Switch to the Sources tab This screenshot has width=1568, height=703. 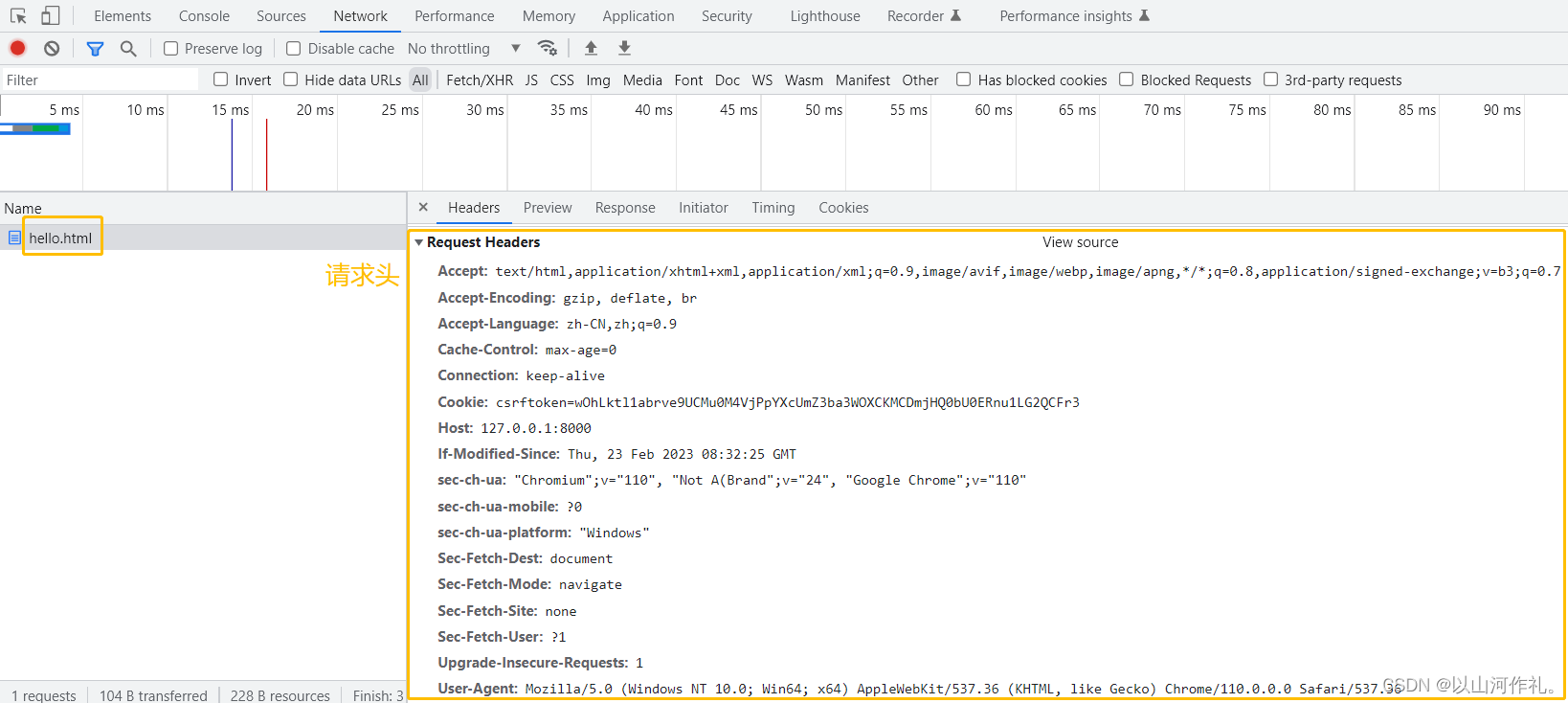(x=281, y=16)
